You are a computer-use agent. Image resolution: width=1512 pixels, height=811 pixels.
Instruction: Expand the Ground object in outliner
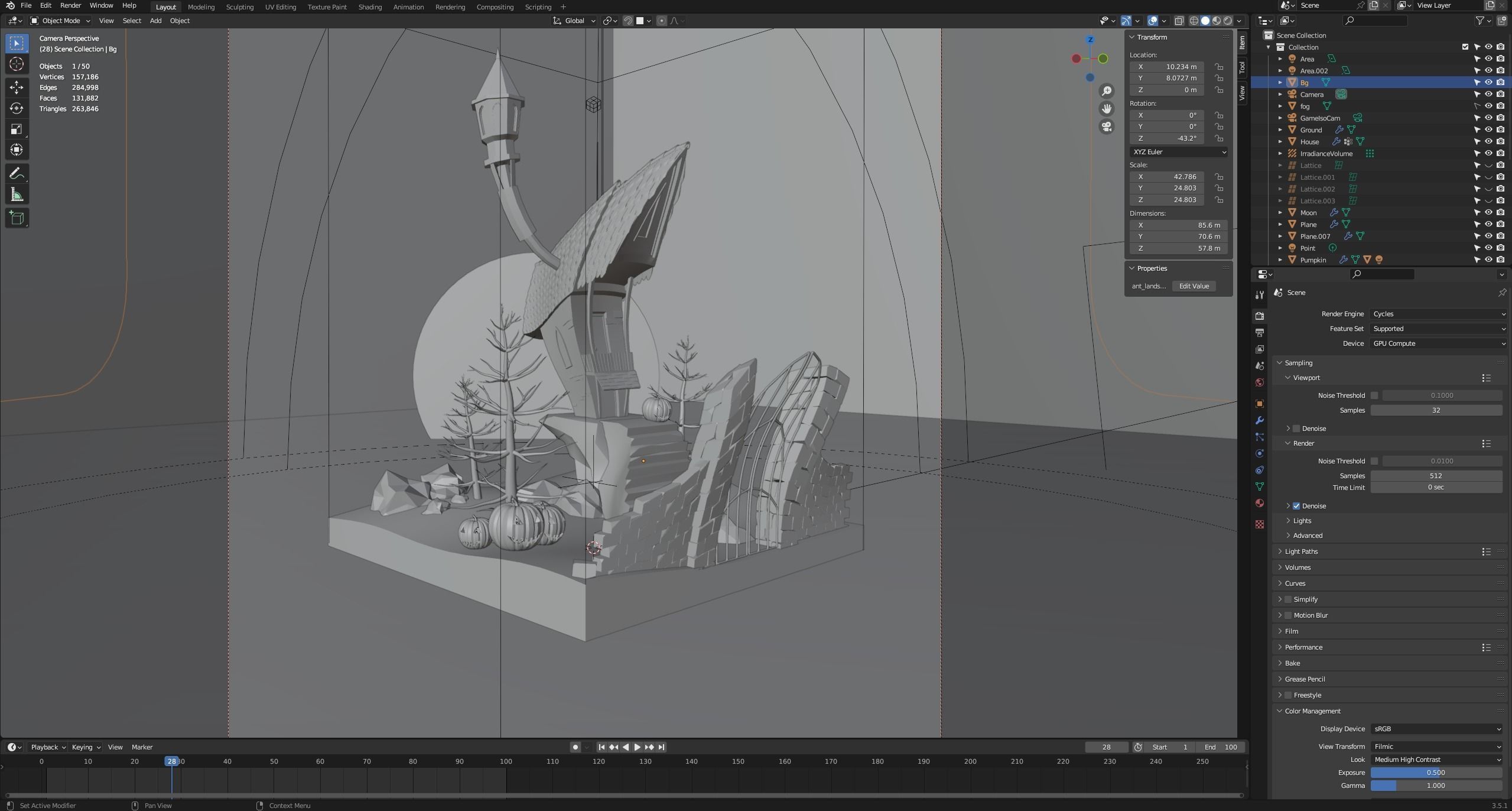click(1280, 130)
